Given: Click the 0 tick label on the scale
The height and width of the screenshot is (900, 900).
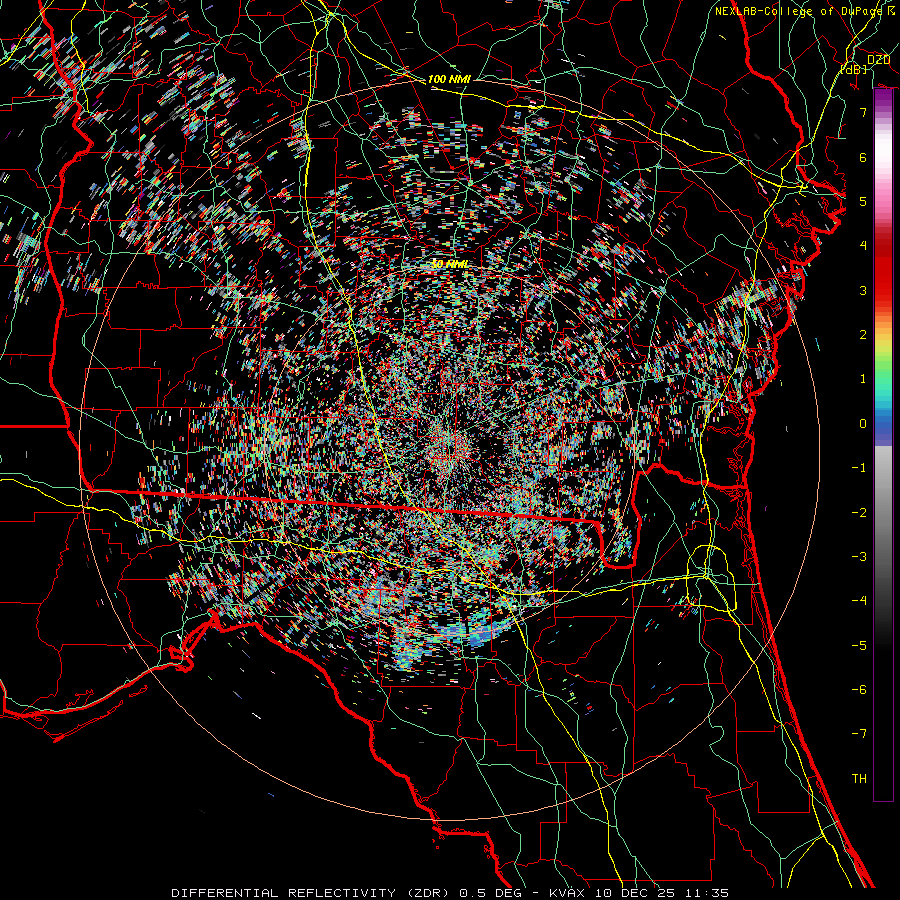Looking at the screenshot, I should point(863,424).
